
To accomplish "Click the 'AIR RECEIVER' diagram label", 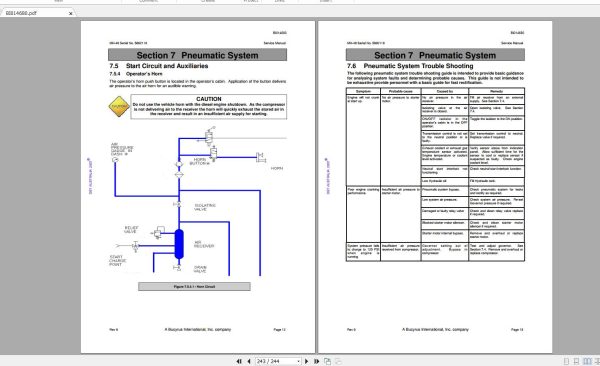I will [x=204, y=244].
